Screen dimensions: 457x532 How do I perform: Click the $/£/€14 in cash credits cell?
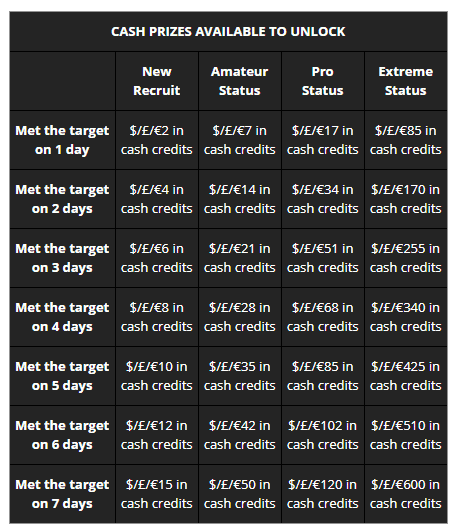pyautogui.click(x=240, y=199)
